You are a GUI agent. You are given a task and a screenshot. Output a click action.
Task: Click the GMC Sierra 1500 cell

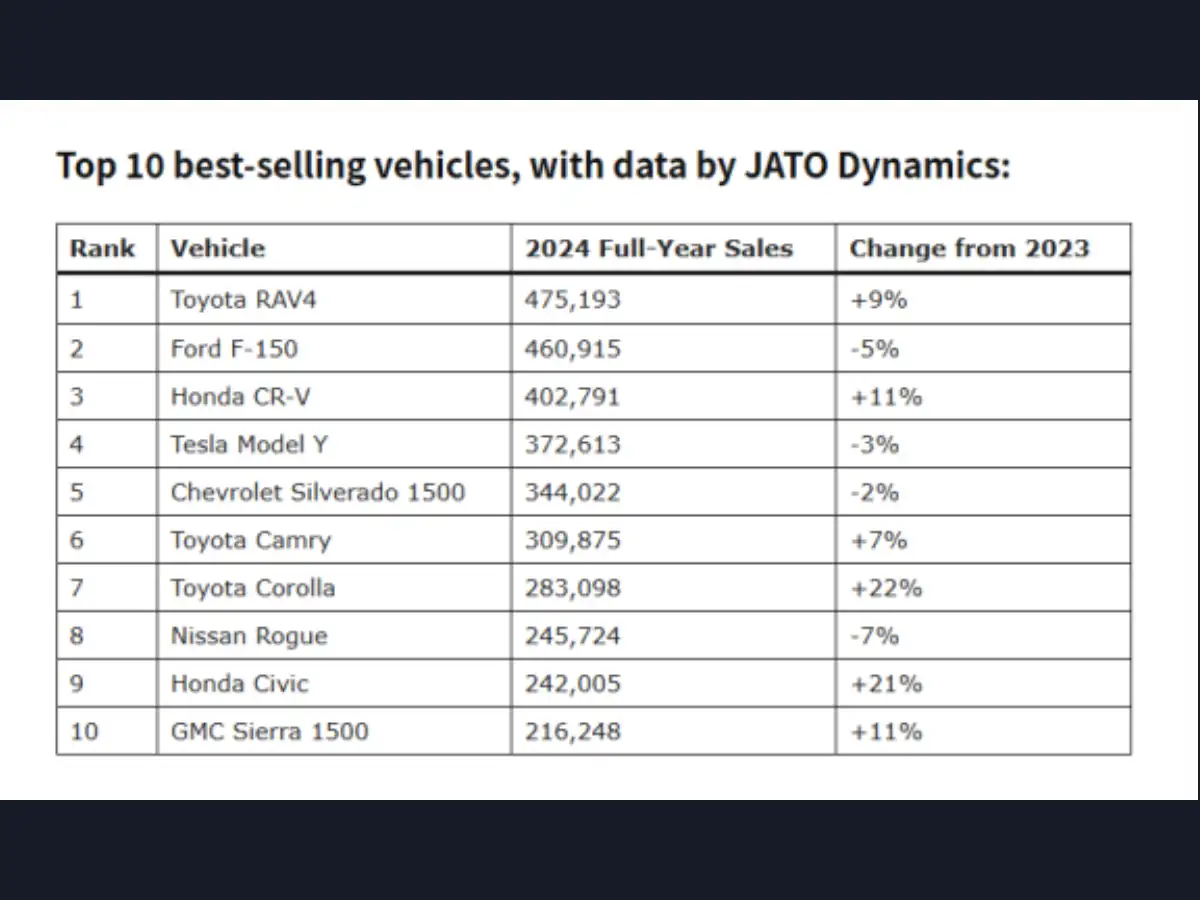coord(269,732)
